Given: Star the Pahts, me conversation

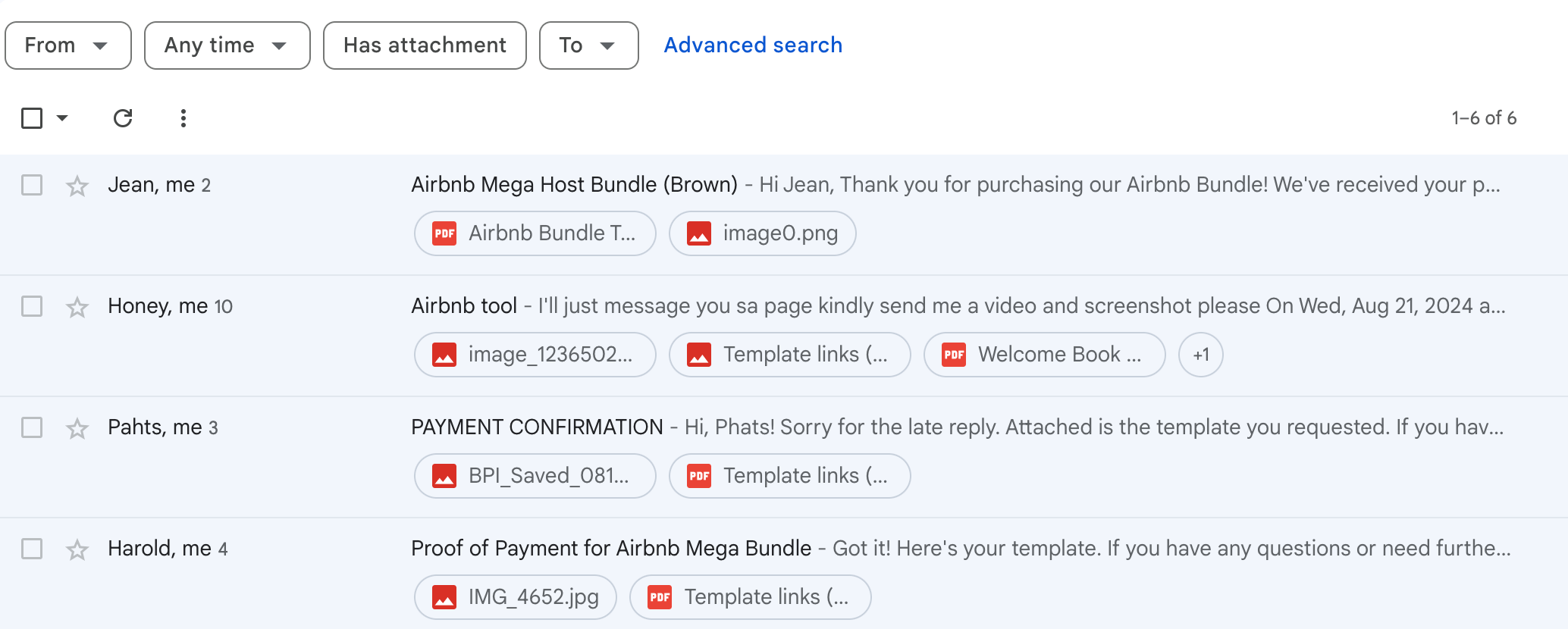Looking at the screenshot, I should [77, 428].
